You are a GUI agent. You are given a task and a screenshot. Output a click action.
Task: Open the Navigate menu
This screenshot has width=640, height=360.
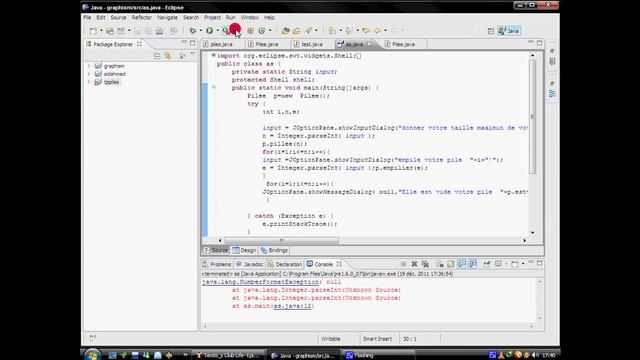click(x=167, y=18)
